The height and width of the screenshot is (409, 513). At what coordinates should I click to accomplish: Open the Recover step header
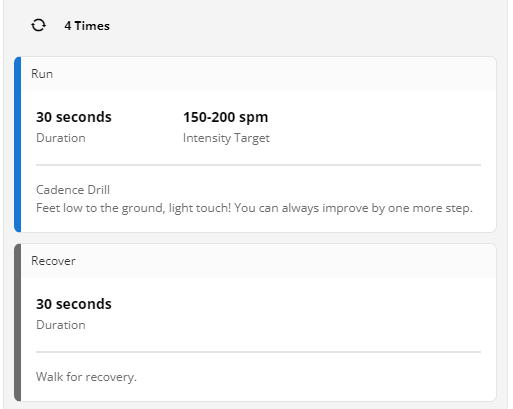tap(258, 261)
